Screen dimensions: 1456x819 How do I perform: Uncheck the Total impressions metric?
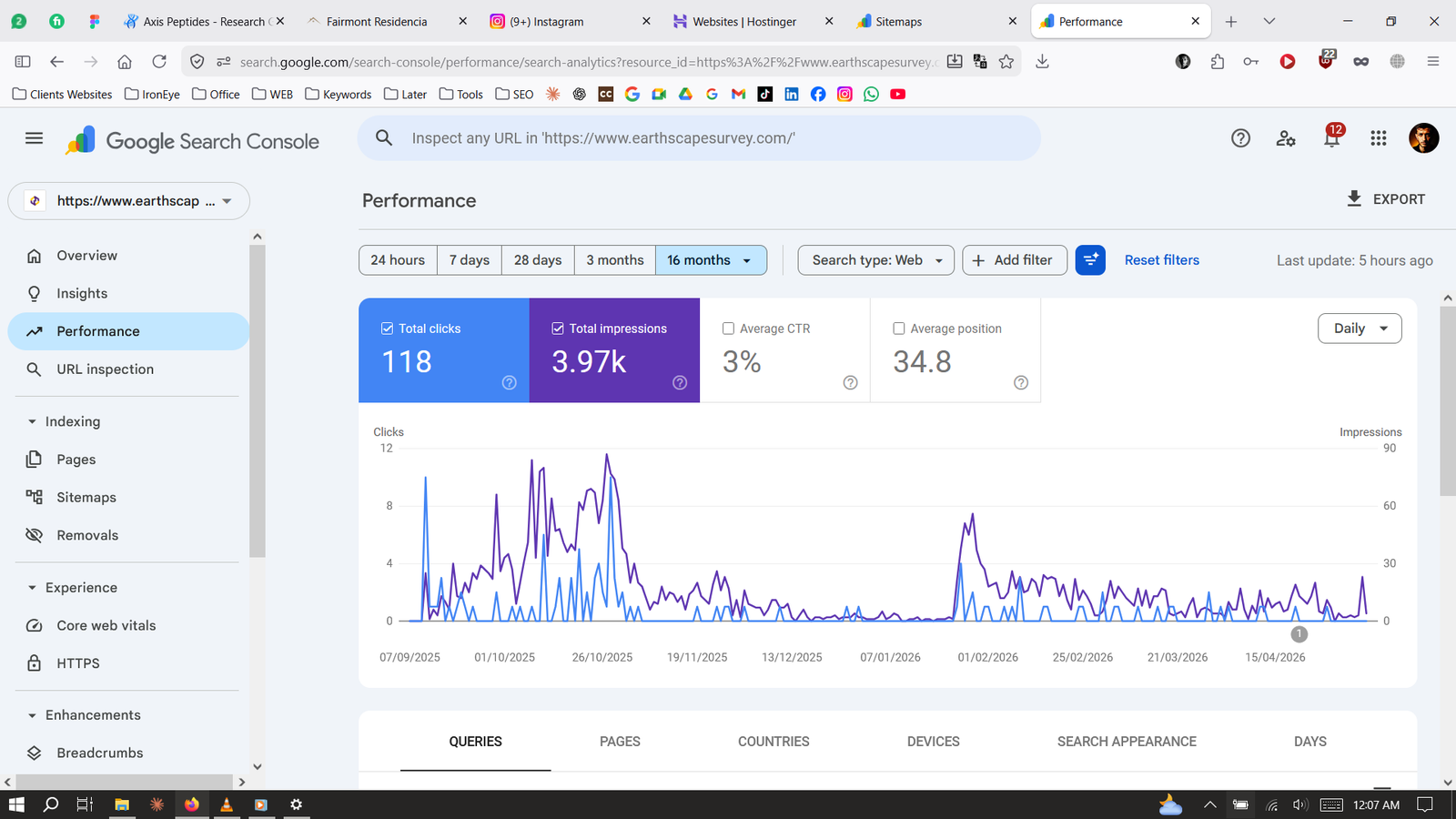pos(558,329)
